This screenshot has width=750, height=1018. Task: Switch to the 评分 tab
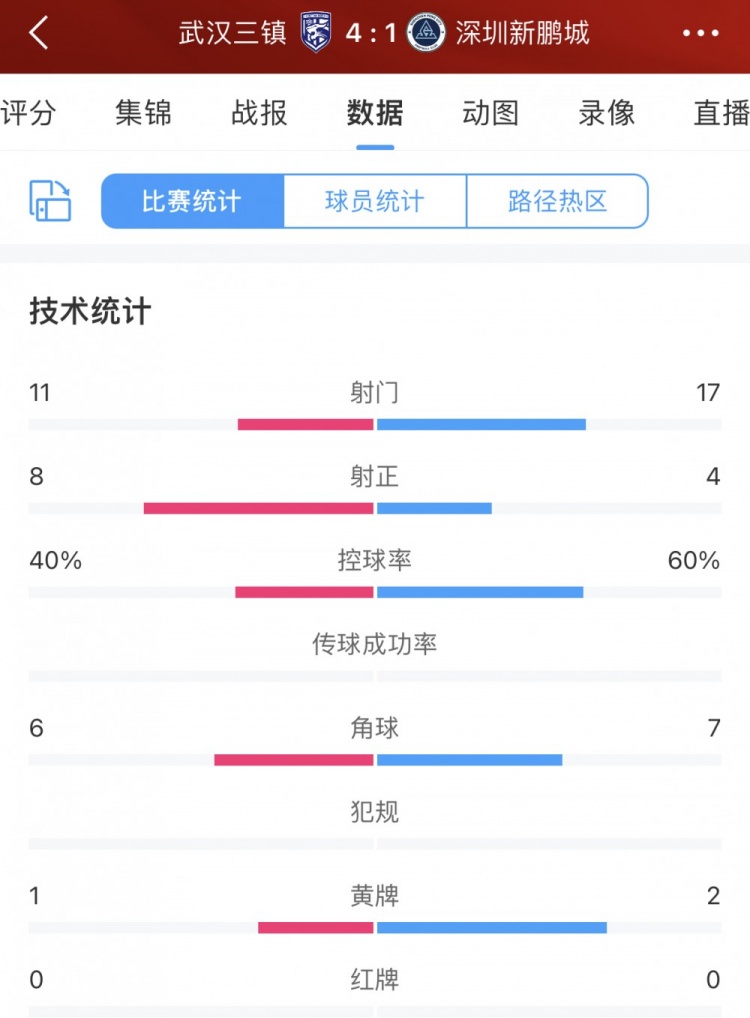click(28, 113)
